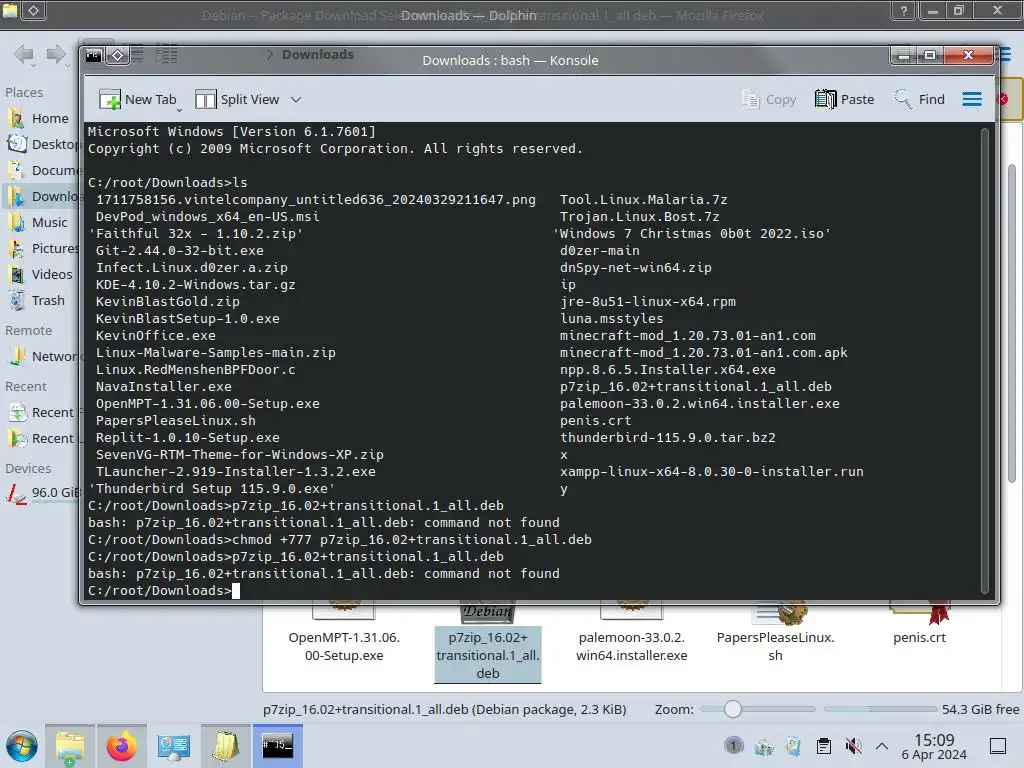Open the system settings taskbar icon

pyautogui.click(x=174, y=746)
